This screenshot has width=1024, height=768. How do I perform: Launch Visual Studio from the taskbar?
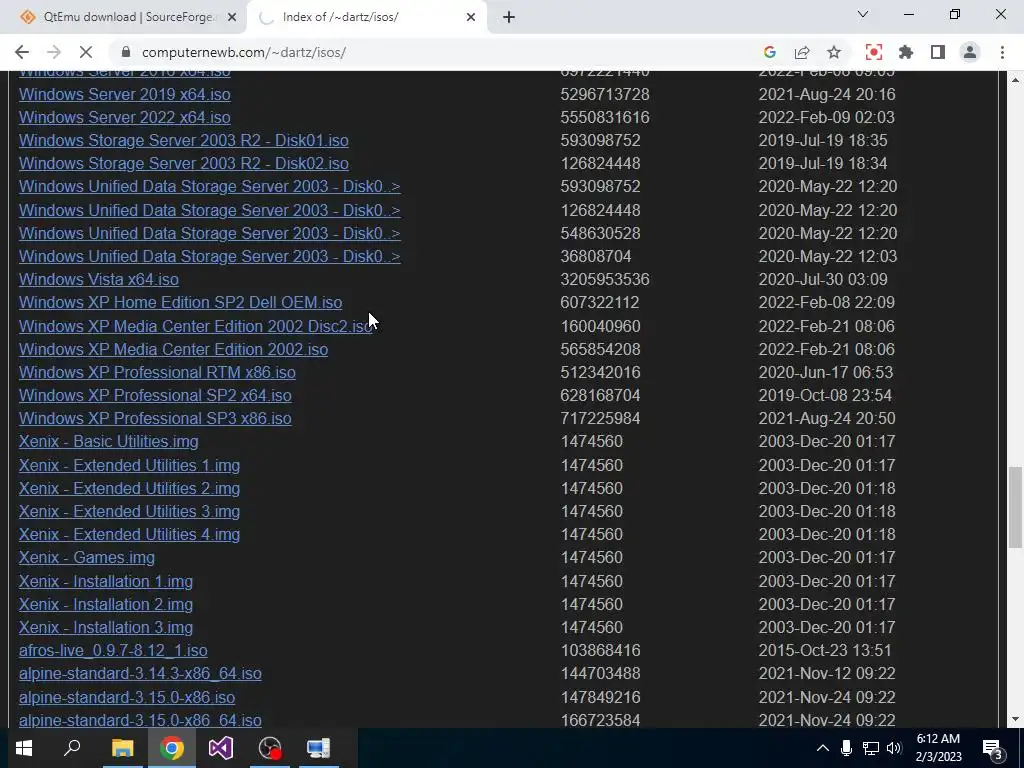[221, 748]
